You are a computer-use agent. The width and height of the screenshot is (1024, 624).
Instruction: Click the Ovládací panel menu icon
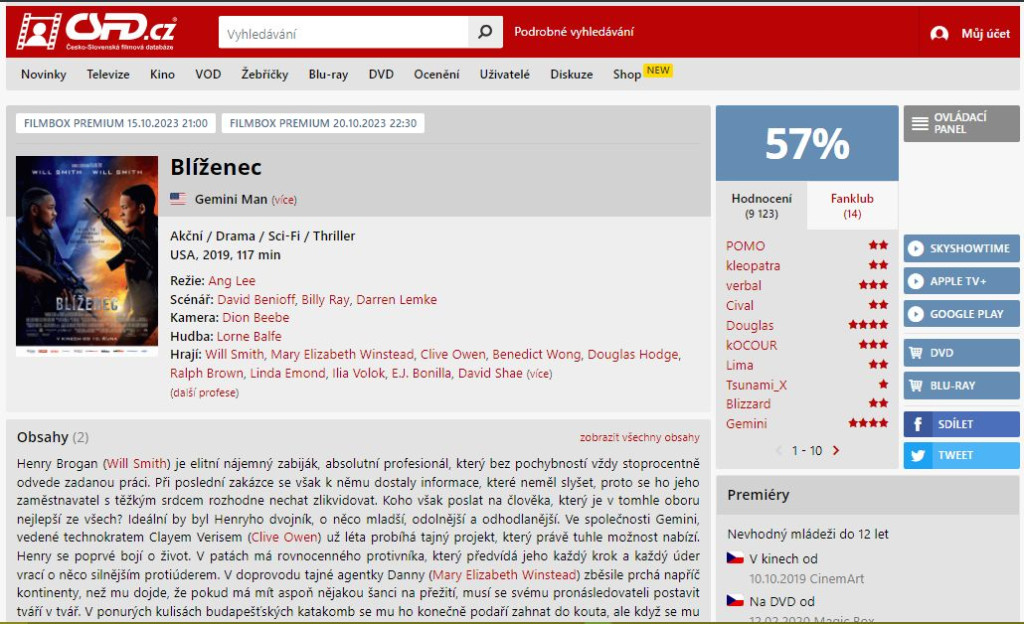(x=920, y=123)
